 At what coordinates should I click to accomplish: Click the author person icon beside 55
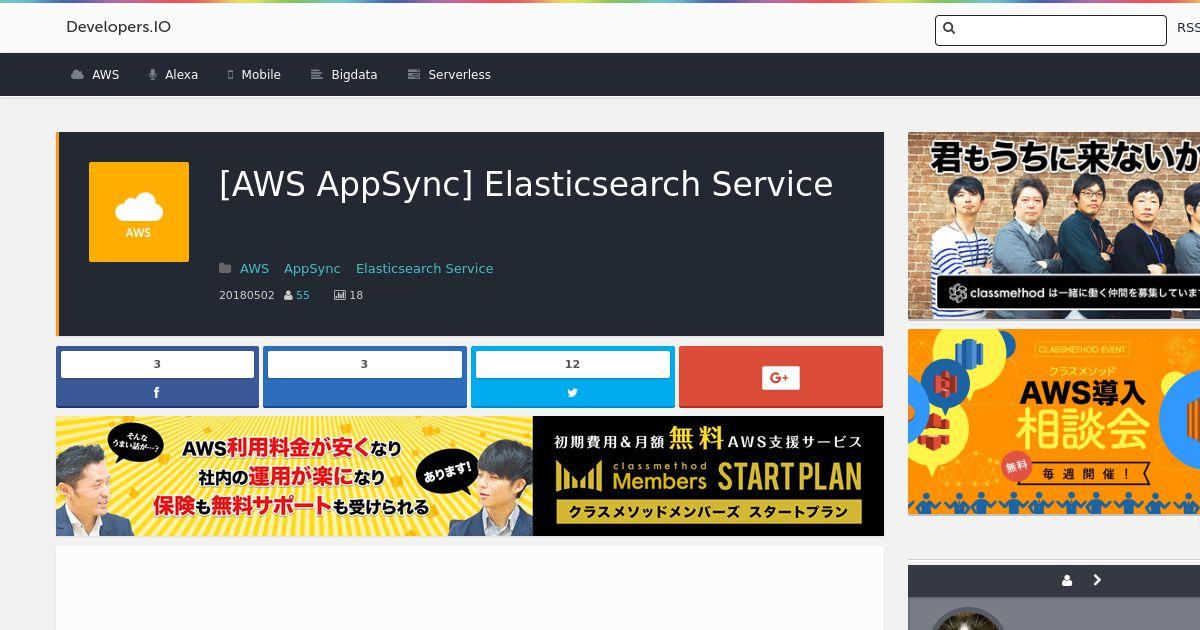[289, 296]
